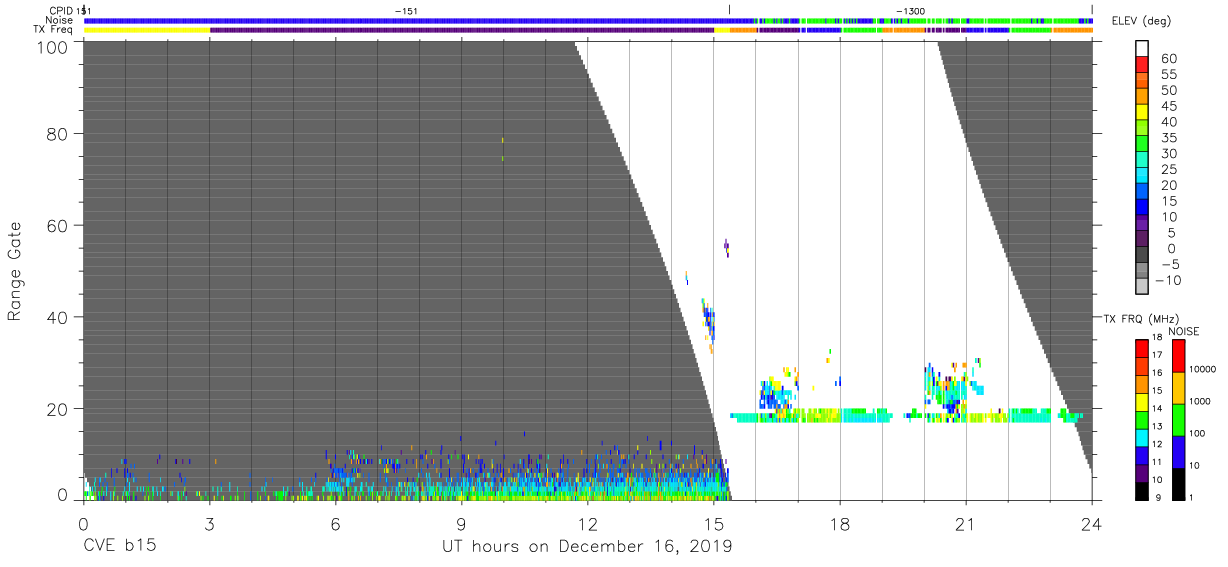Pick the black bottom swatch in TX FRQ bar

click(x=1142, y=489)
